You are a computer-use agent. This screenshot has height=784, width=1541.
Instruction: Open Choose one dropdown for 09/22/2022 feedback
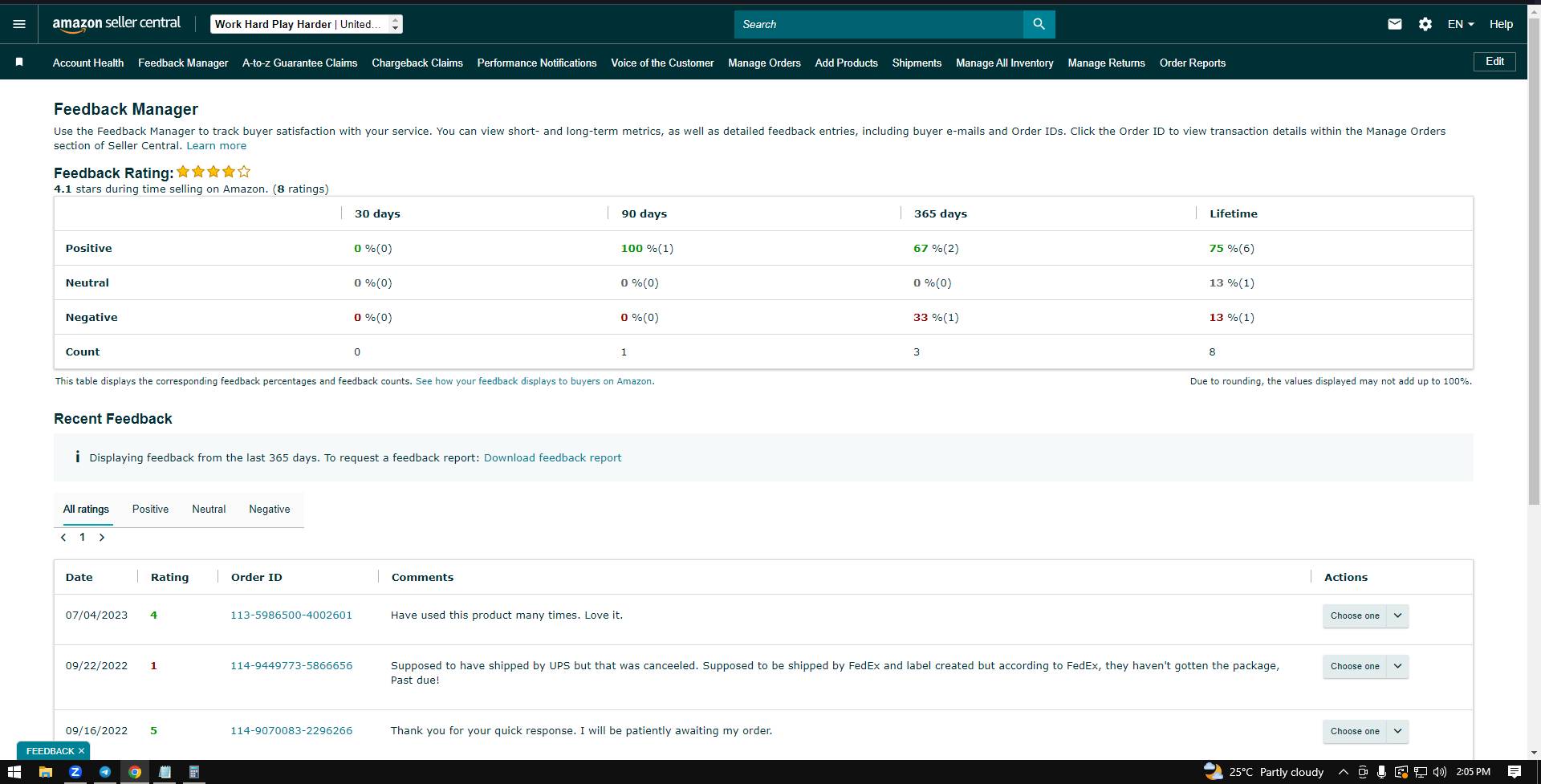point(1365,666)
